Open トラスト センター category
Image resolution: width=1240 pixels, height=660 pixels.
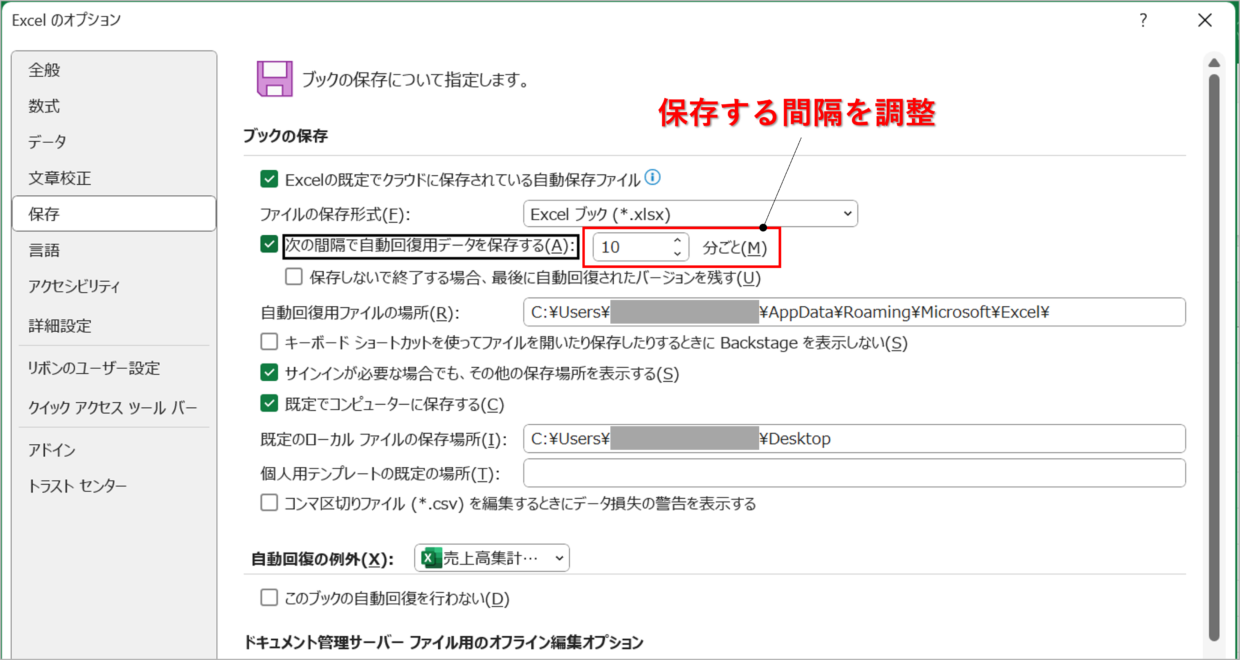[x=114, y=486]
